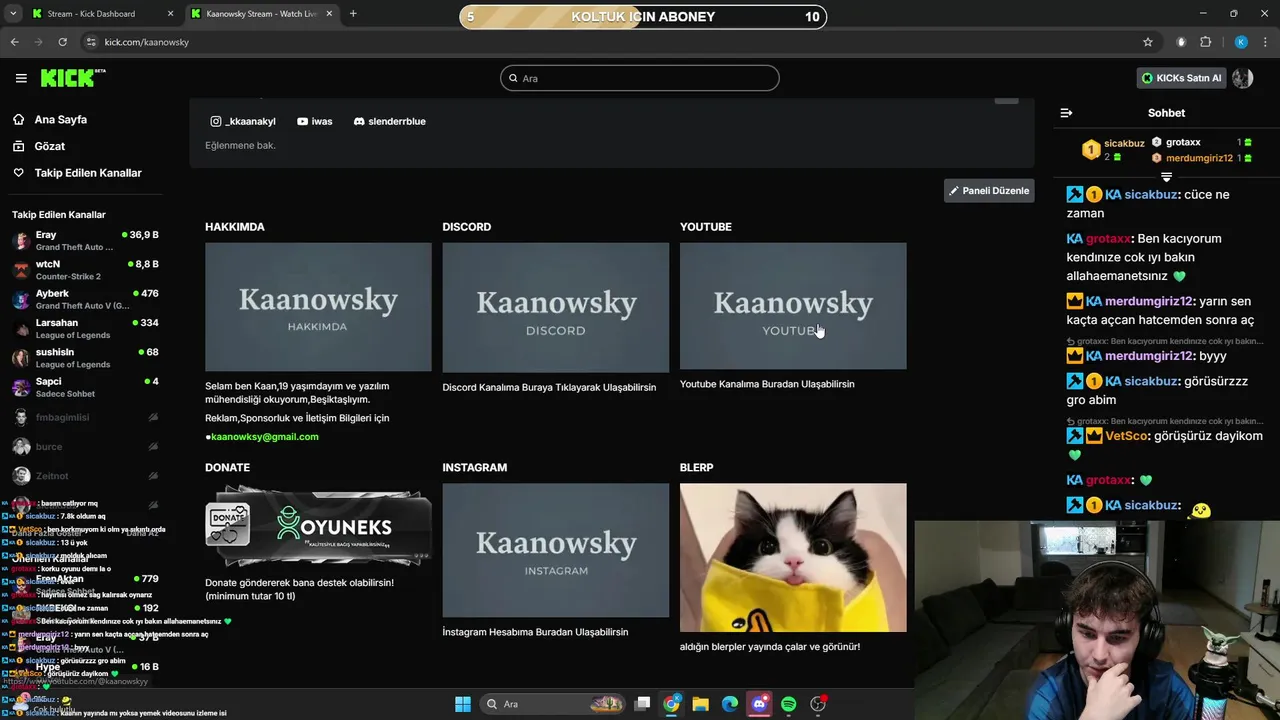Image resolution: width=1280 pixels, height=720 pixels.
Task: Click VetSco username in chat
Action: pyautogui.click(x=1128, y=436)
